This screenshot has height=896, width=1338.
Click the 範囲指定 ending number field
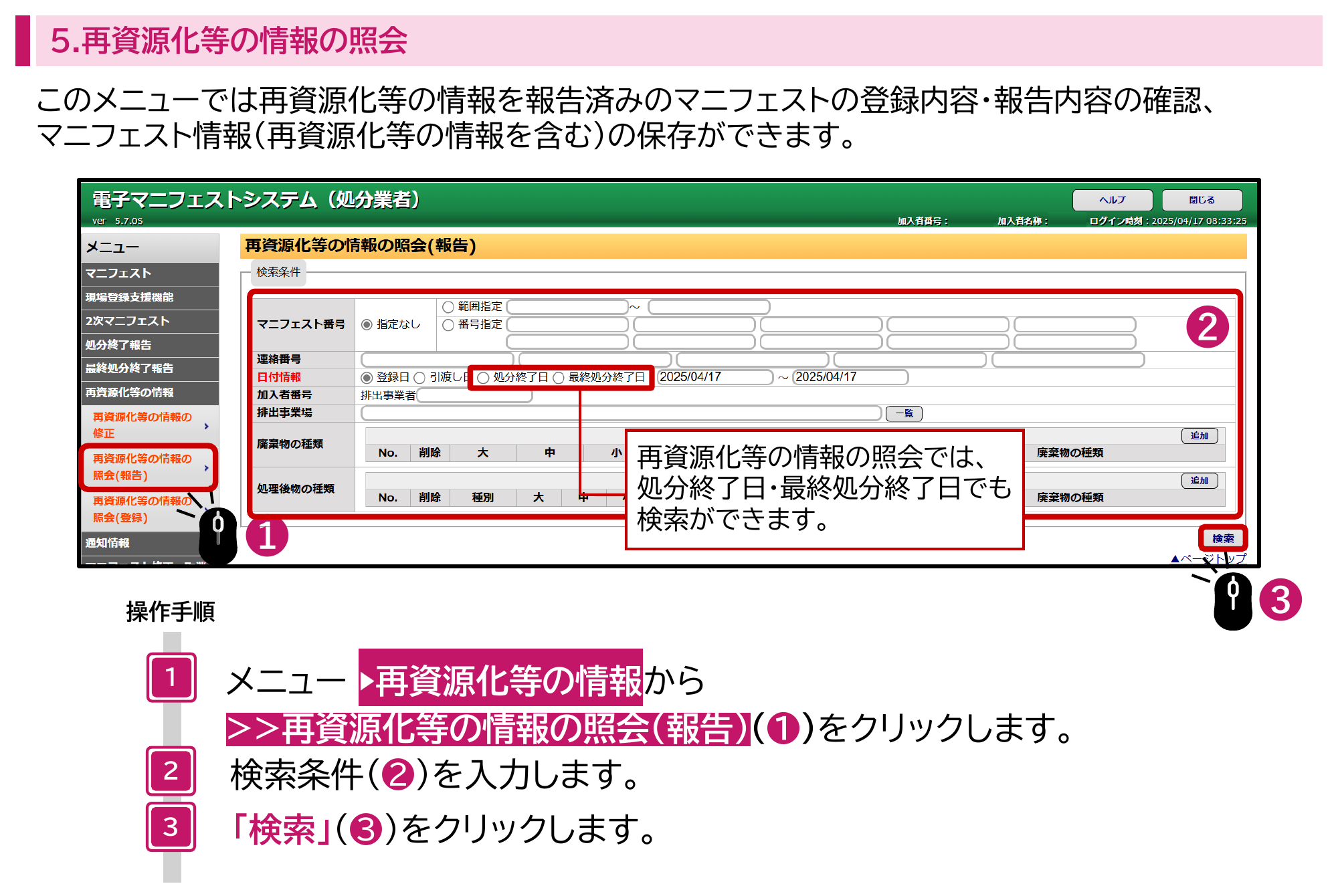(x=709, y=307)
